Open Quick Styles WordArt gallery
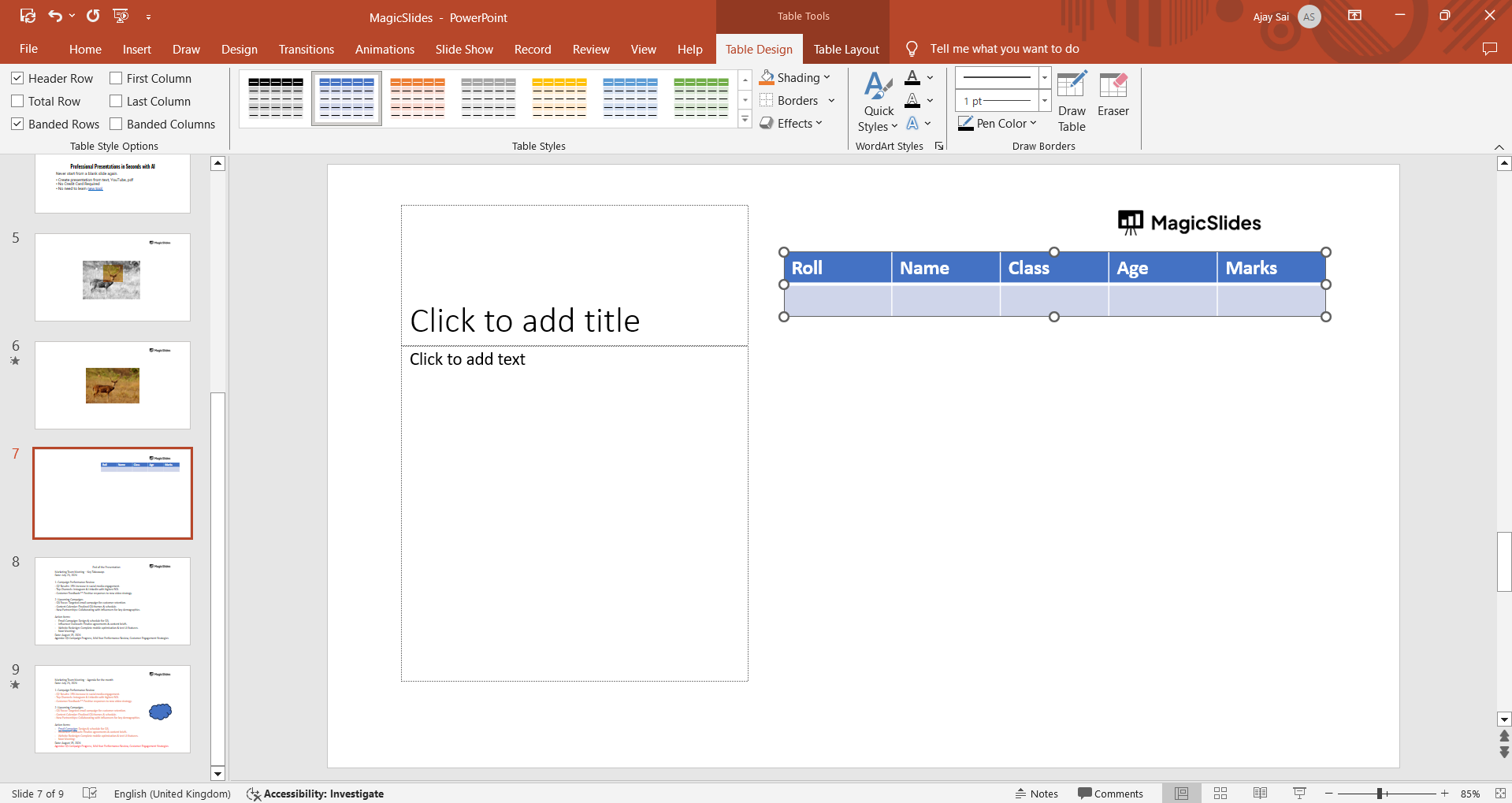Screen dimensions: 1512x803 (878, 102)
